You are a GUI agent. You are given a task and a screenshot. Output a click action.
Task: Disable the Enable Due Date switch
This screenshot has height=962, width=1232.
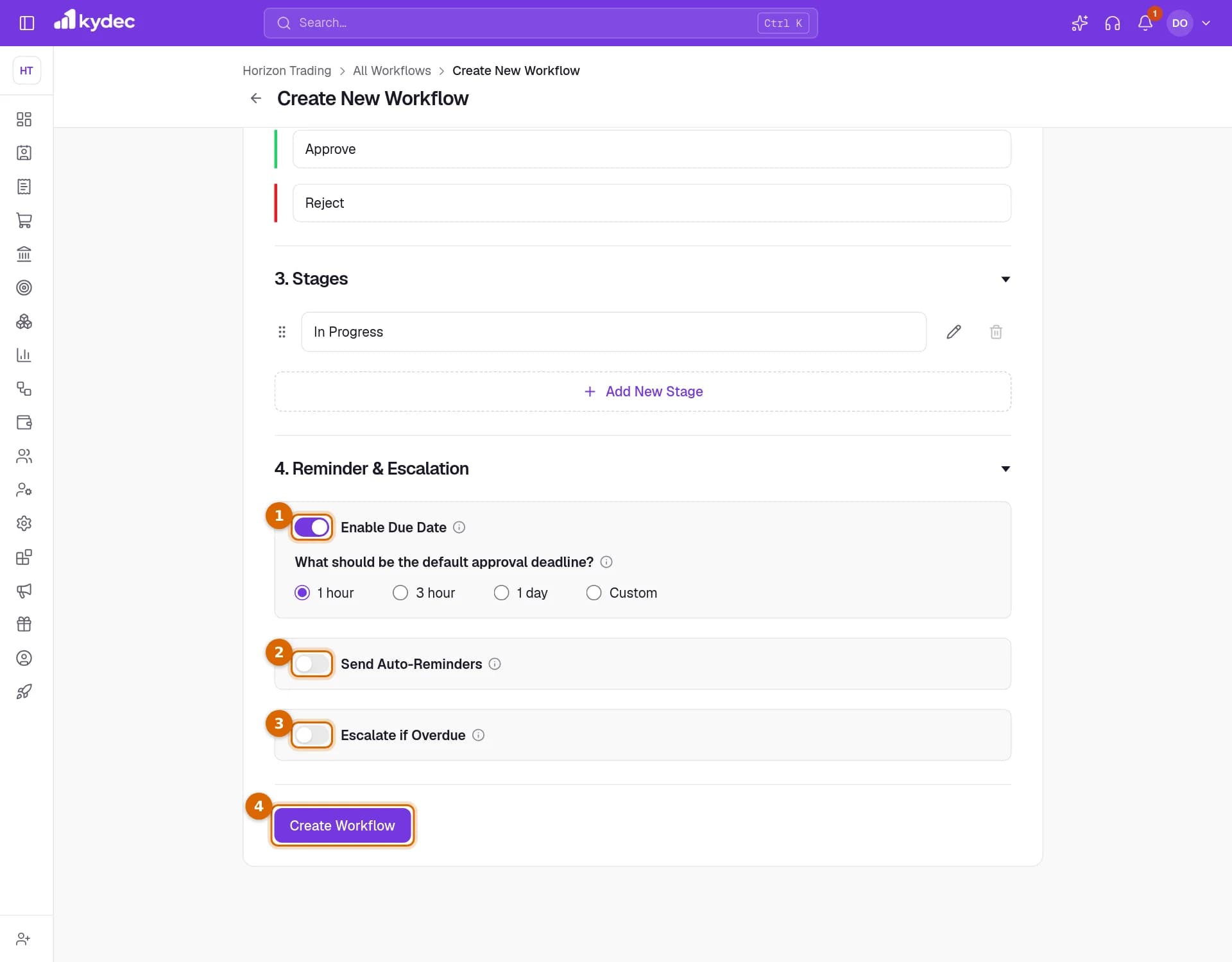312,527
